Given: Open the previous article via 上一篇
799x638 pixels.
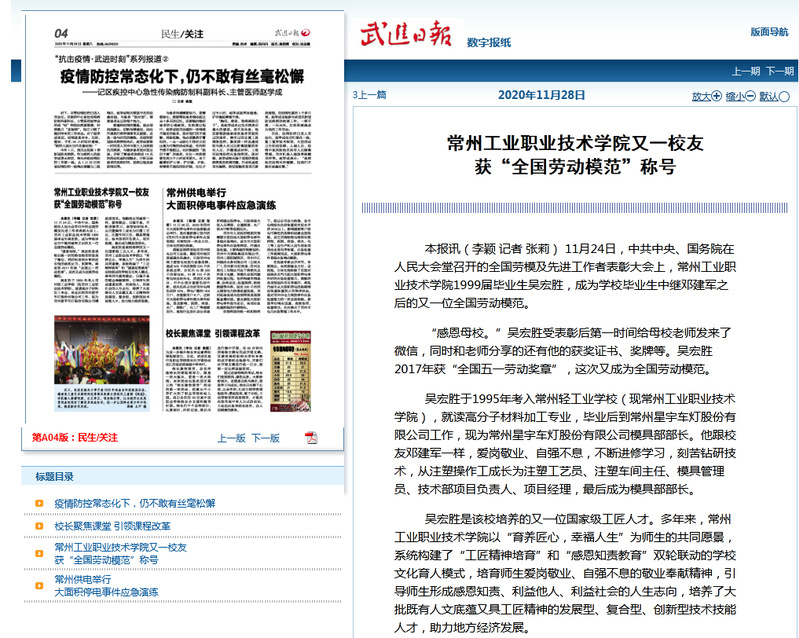Looking at the screenshot, I should (369, 95).
